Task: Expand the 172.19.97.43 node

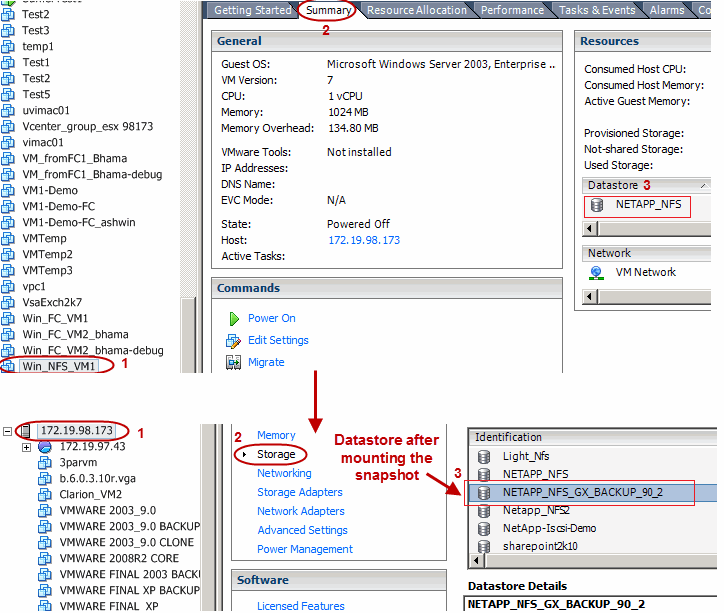Action: coord(26,447)
